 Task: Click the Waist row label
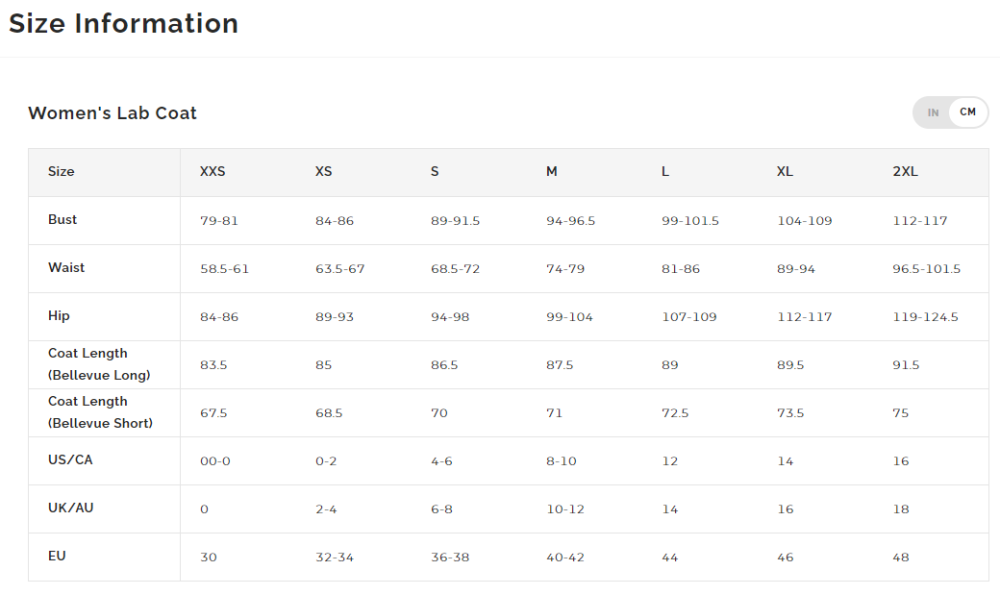tap(66, 268)
